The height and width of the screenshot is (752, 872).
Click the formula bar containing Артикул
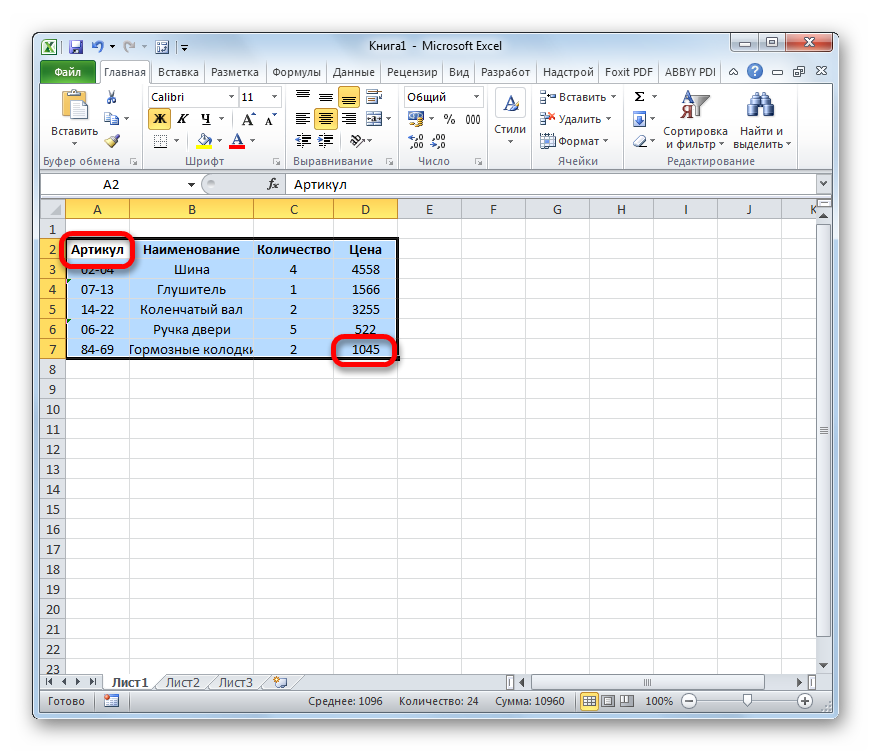tap(550, 185)
